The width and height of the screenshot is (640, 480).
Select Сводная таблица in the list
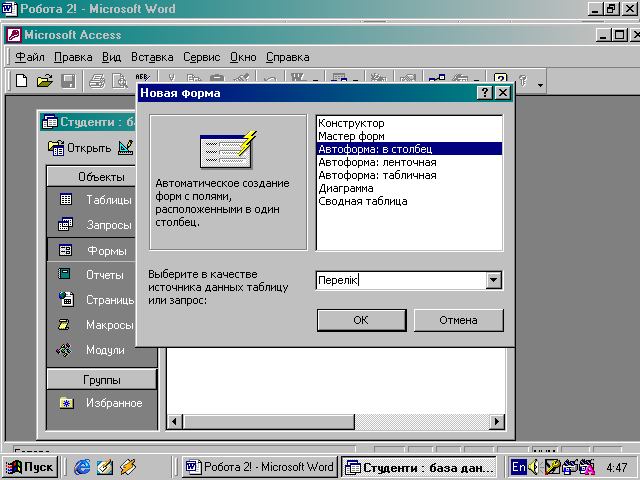[x=409, y=201]
